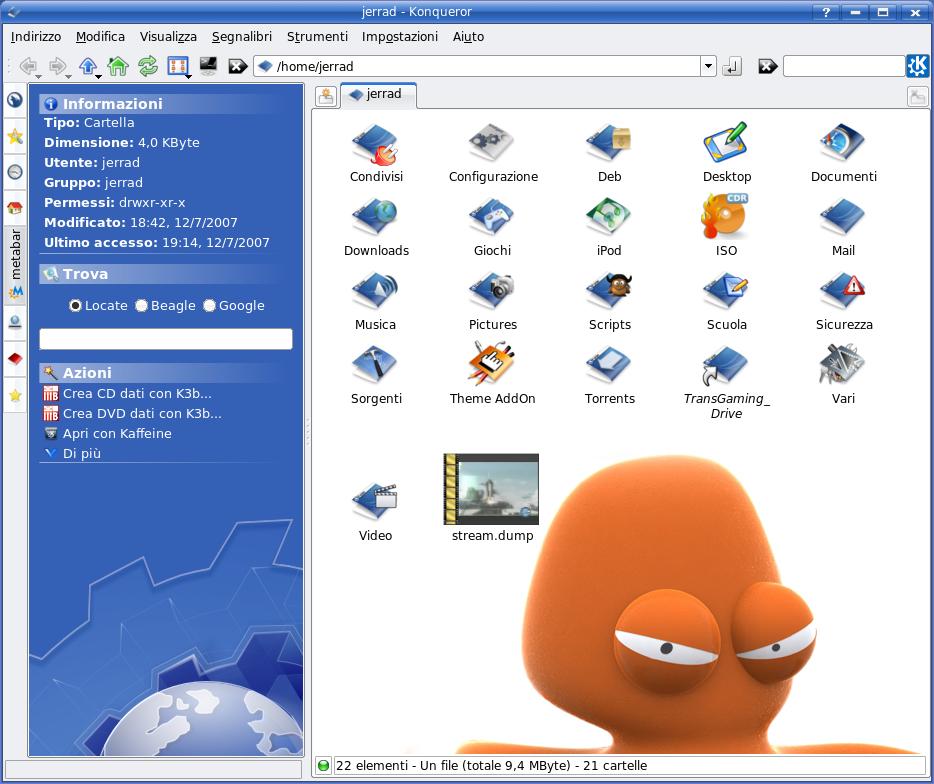934x784 pixels.
Task: Go up one directory level
Action: [88, 66]
